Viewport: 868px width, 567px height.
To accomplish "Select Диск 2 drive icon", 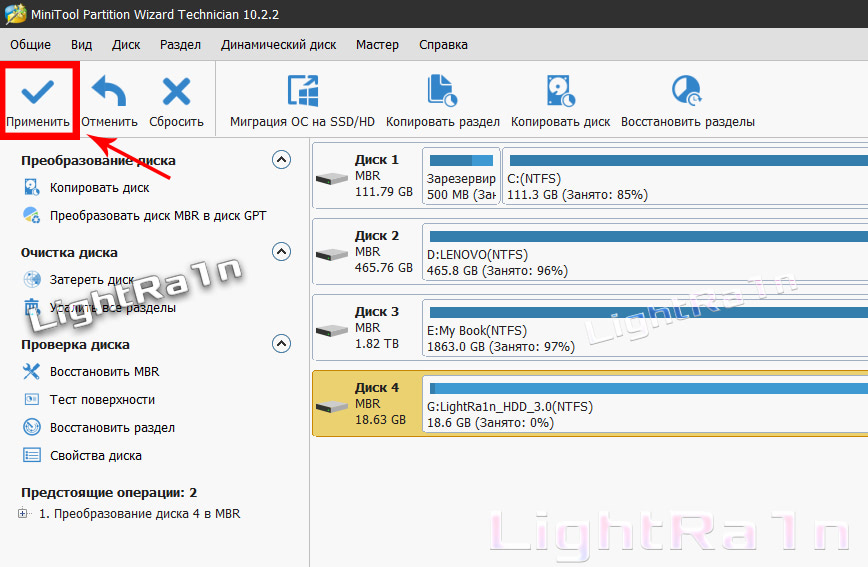I will (332, 255).
